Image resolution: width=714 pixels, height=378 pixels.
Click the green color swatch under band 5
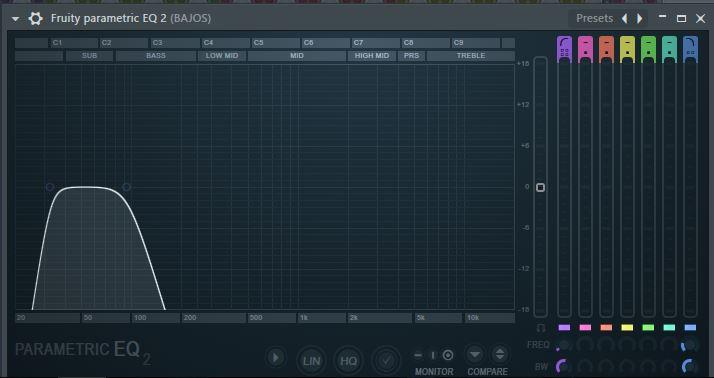click(x=648, y=327)
